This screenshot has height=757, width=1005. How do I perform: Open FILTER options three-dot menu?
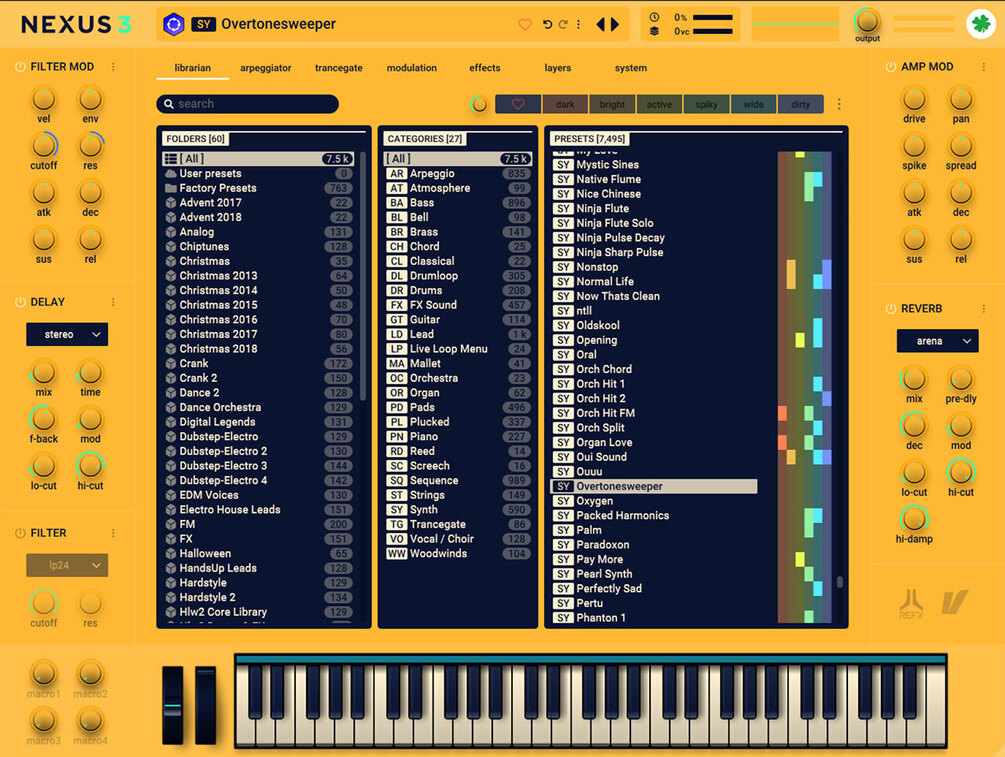pos(113,533)
